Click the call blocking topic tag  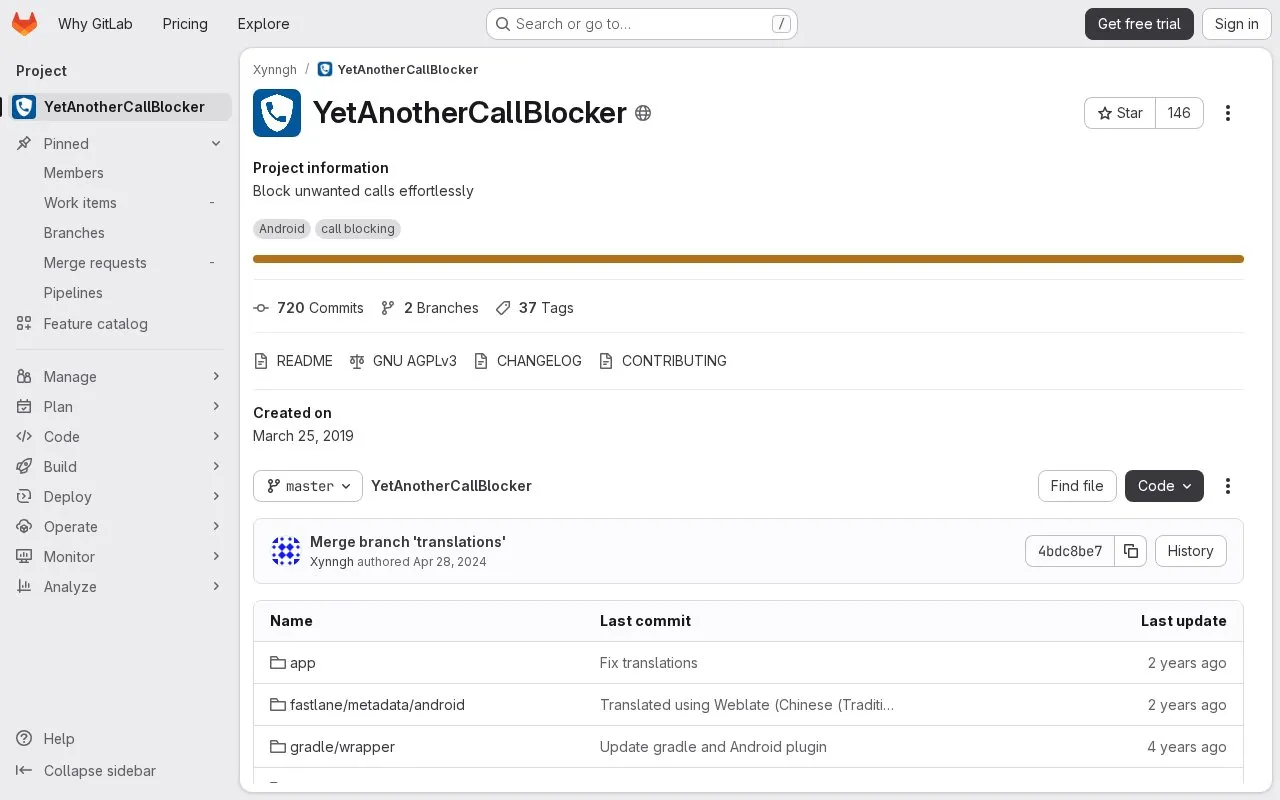[358, 229]
